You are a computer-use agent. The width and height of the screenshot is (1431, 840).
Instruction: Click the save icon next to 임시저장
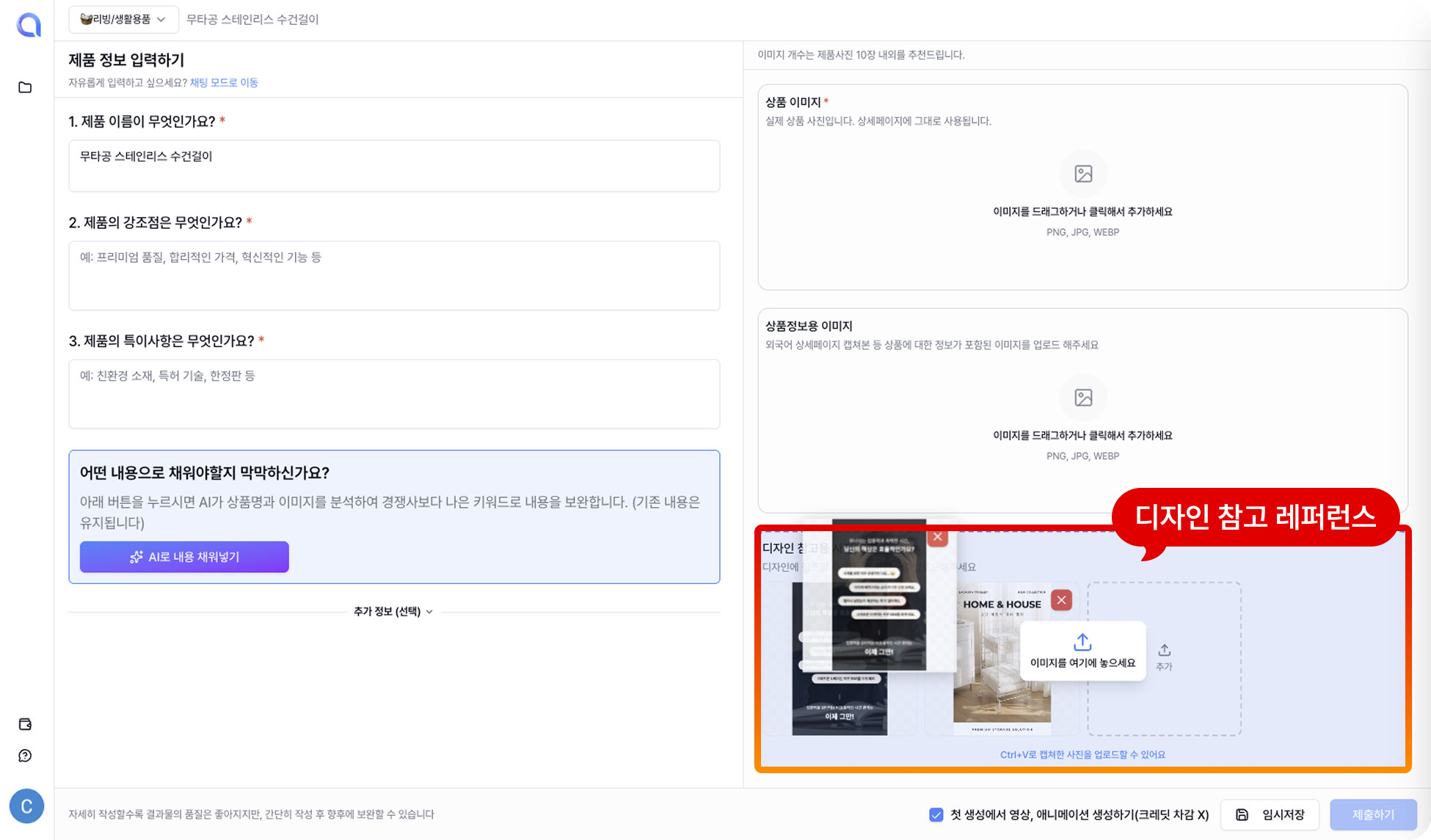(x=1242, y=814)
